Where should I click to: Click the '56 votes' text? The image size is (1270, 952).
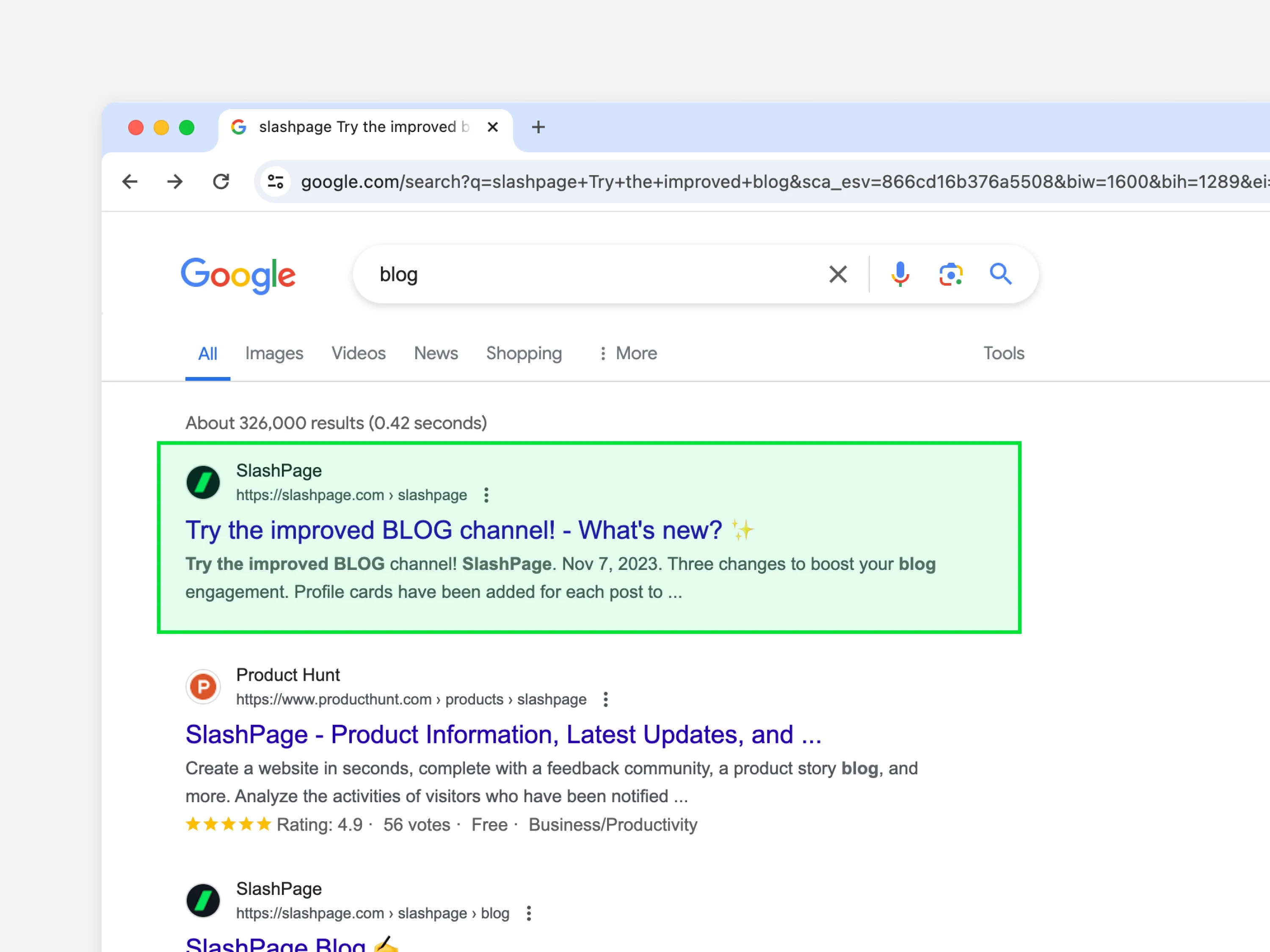(417, 825)
